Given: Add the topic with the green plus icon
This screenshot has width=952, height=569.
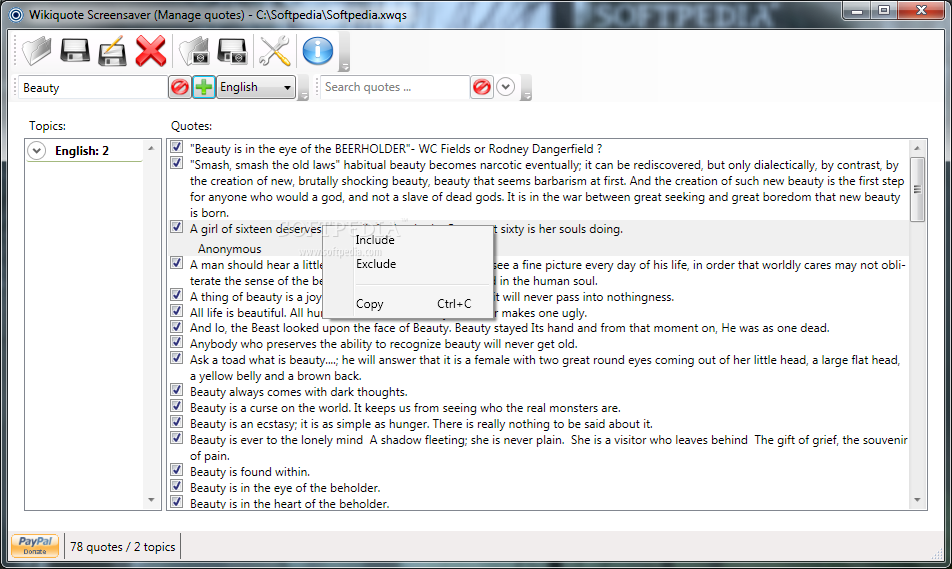Looking at the screenshot, I should (204, 87).
